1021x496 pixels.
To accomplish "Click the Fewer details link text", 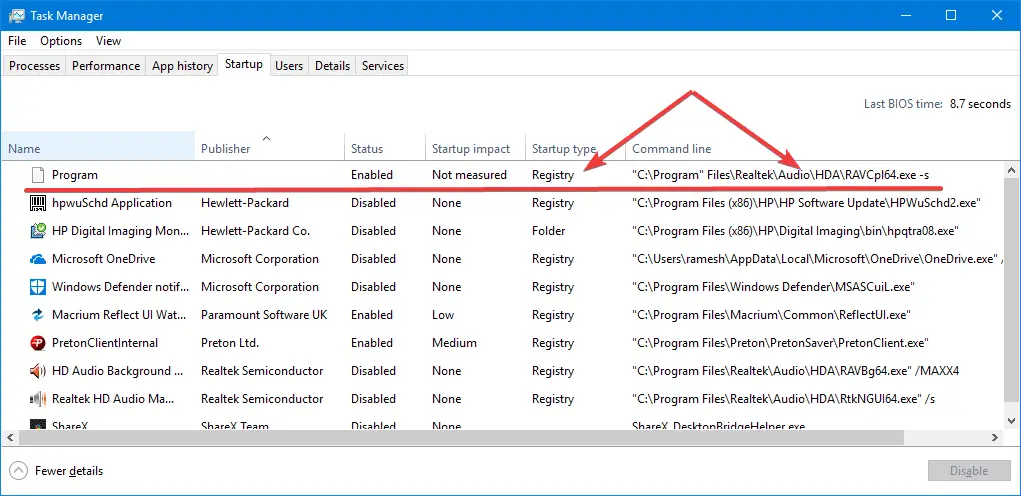I will coord(69,471).
